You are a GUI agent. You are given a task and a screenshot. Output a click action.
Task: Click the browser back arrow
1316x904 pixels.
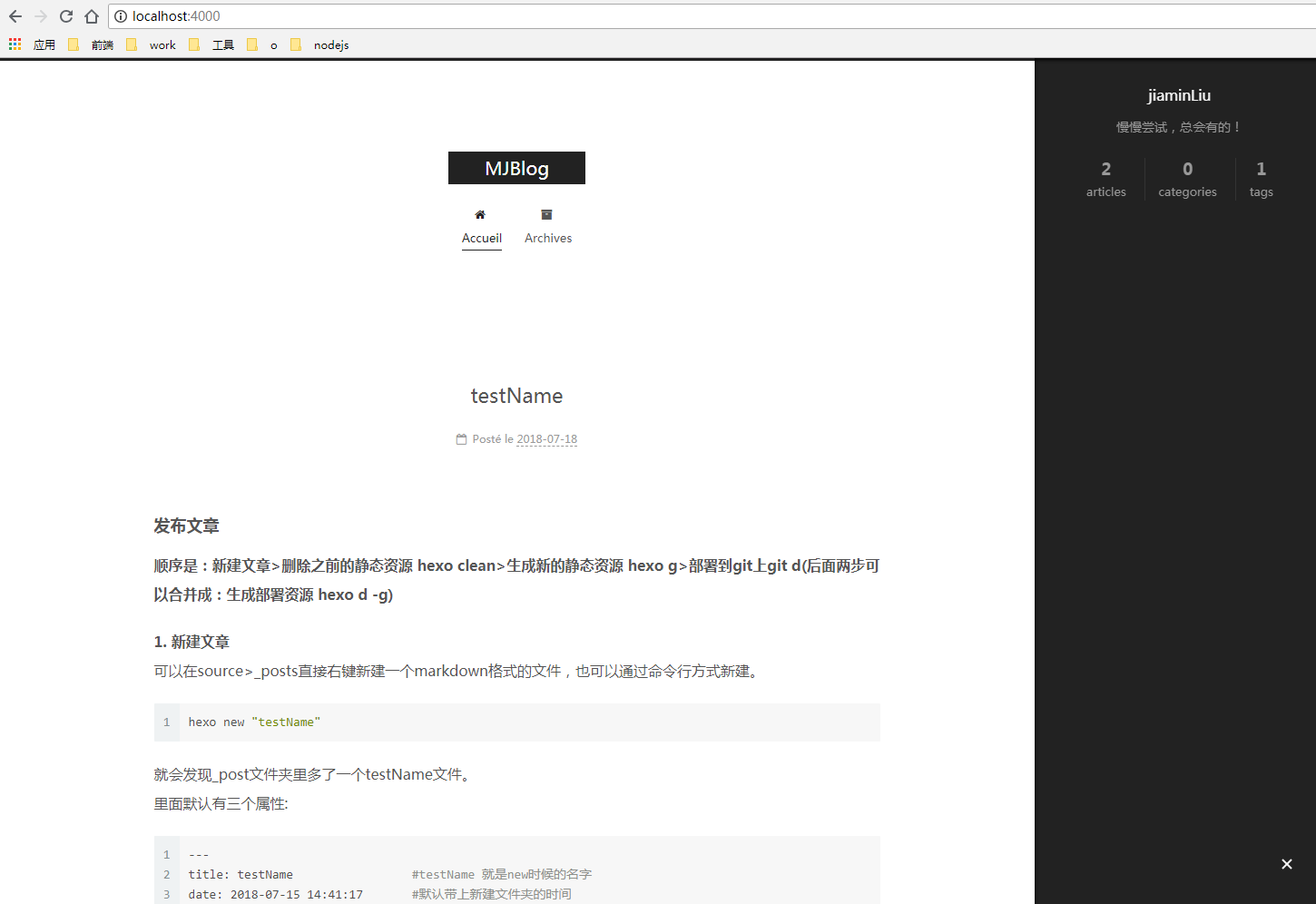coord(15,16)
